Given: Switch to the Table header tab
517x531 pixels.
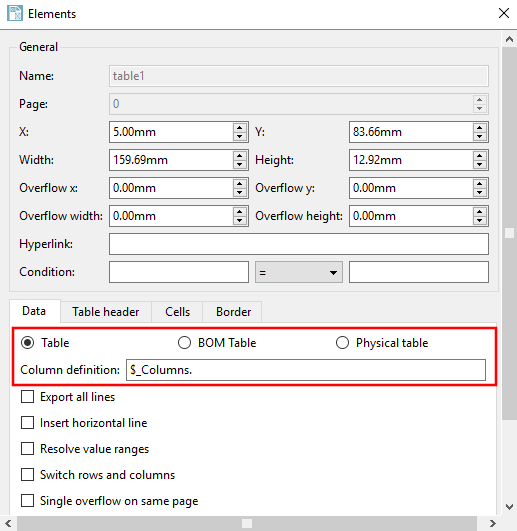Looking at the screenshot, I should [x=106, y=312].
